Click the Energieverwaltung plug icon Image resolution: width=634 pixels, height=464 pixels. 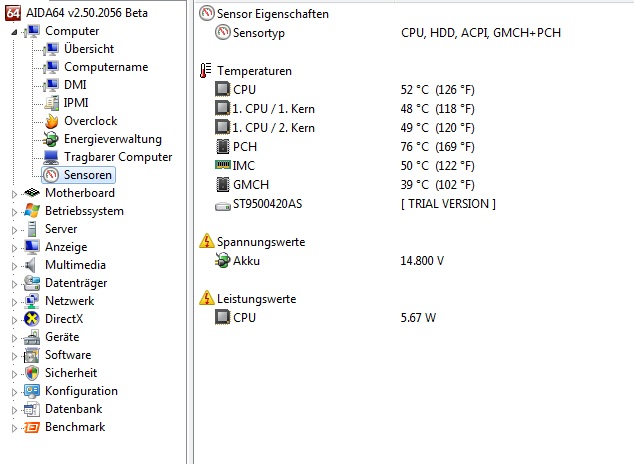(x=51, y=139)
